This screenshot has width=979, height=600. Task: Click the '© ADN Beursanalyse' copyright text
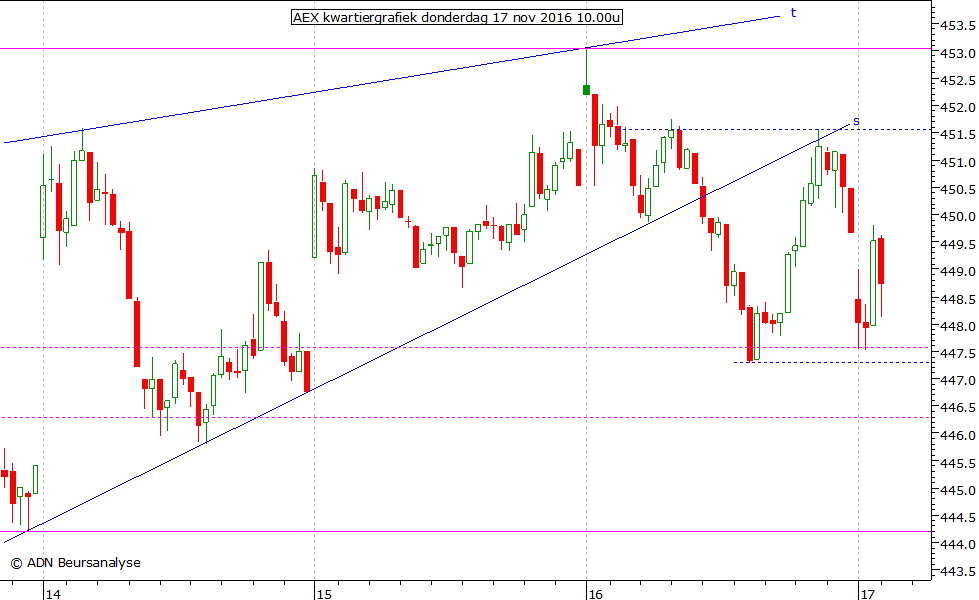point(76,563)
